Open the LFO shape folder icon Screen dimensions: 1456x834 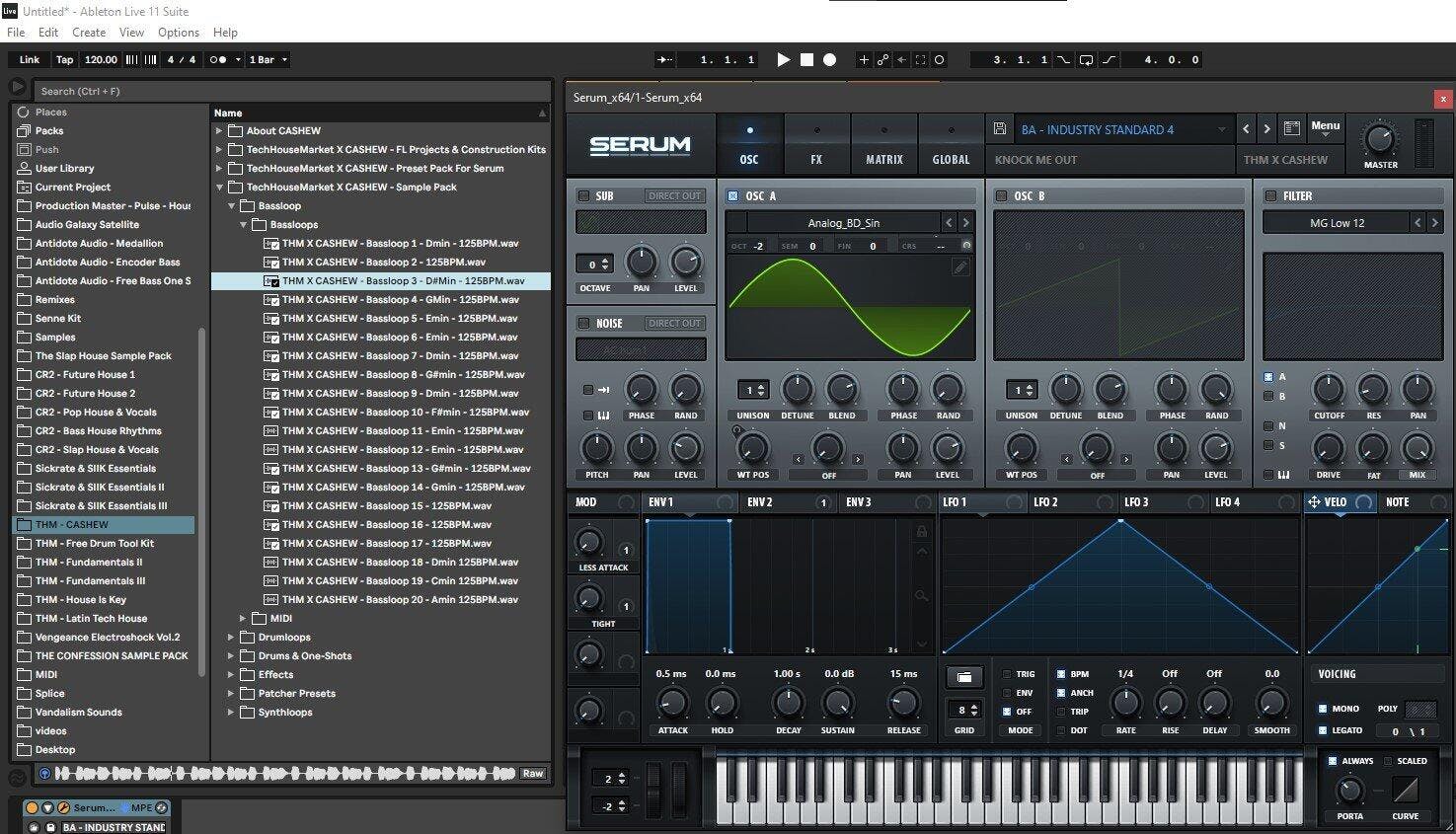pos(963,677)
